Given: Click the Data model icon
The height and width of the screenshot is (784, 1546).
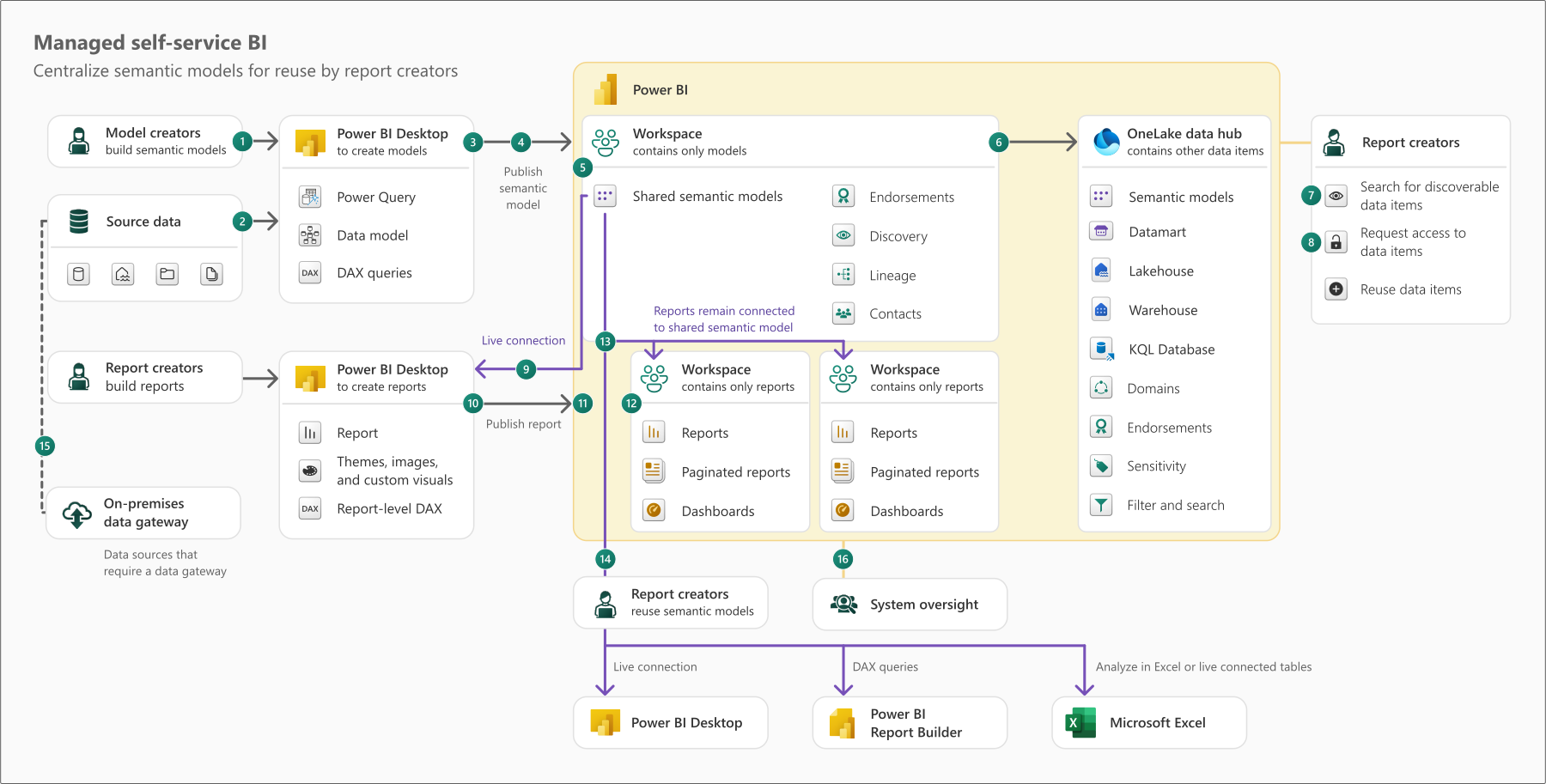Looking at the screenshot, I should pos(310,234).
